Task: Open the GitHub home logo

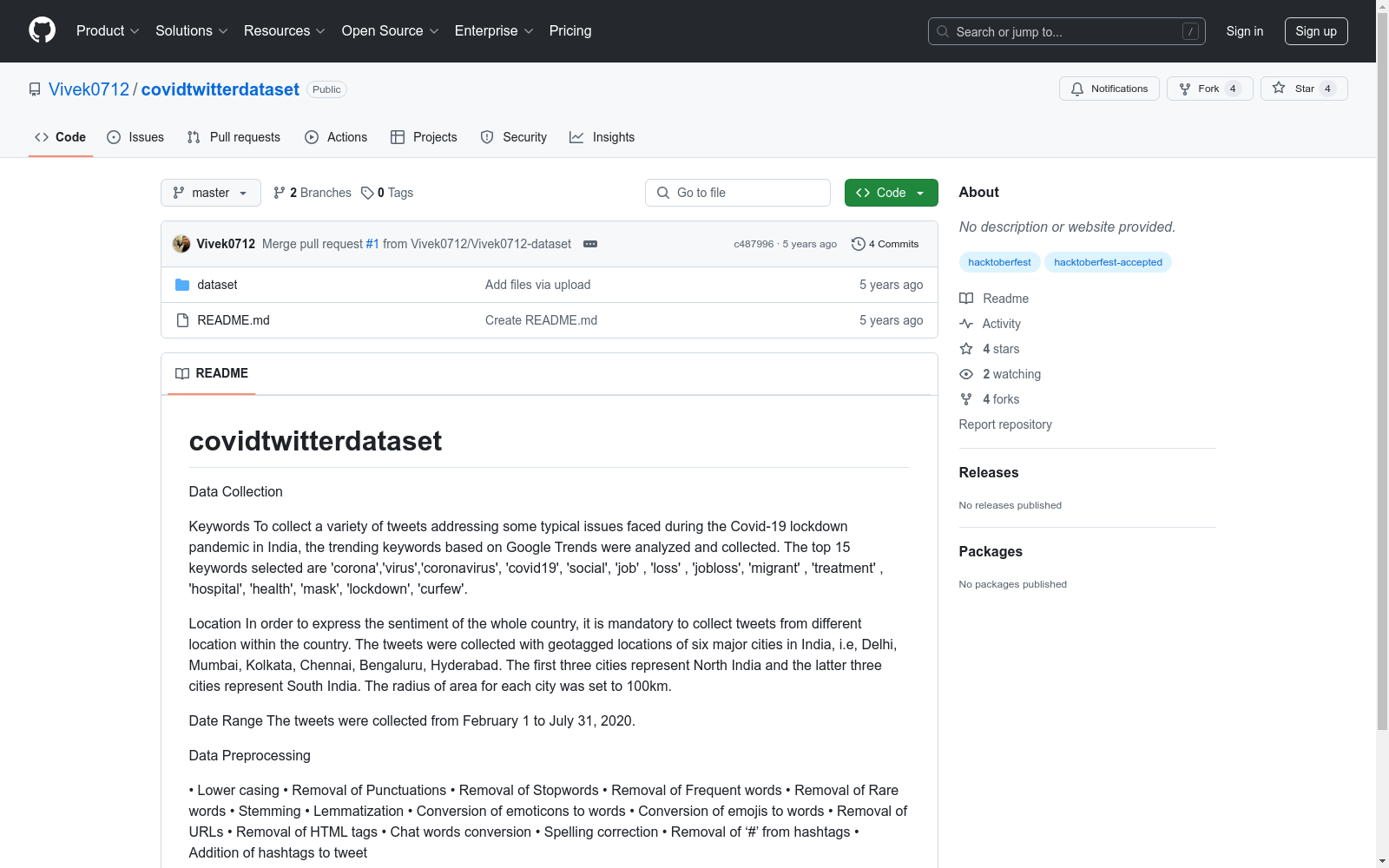Action: coord(42,30)
